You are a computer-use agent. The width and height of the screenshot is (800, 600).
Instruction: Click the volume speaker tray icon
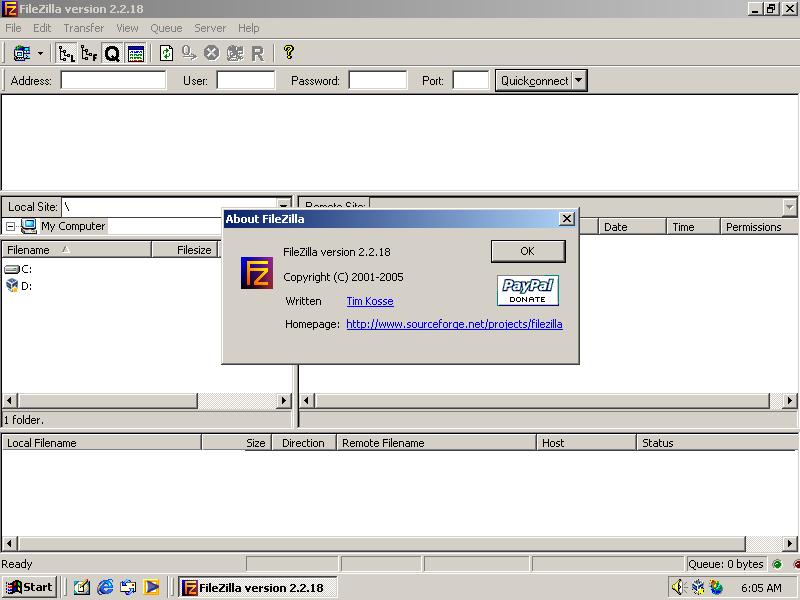[678, 587]
